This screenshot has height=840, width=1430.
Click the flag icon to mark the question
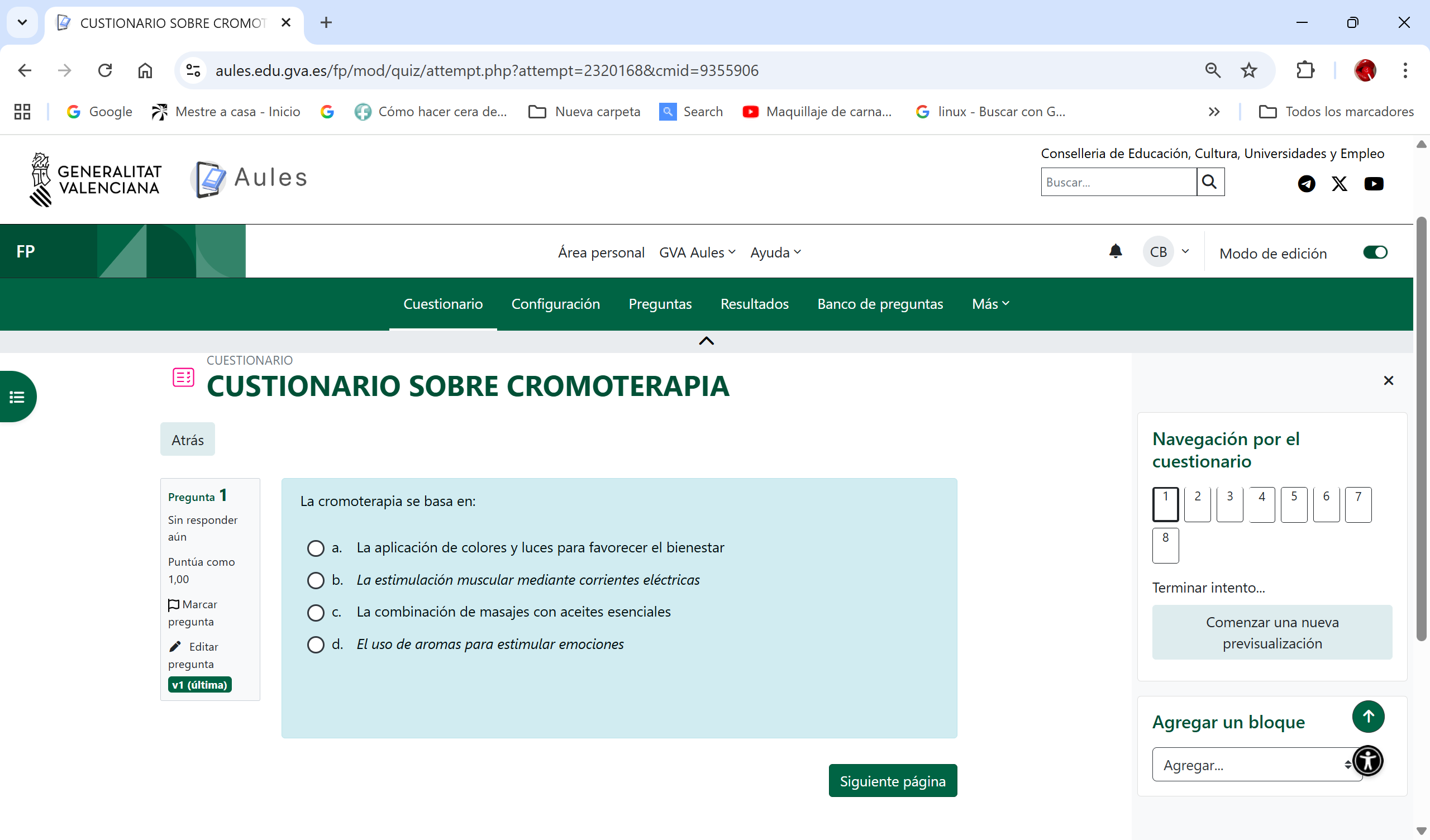(174, 605)
